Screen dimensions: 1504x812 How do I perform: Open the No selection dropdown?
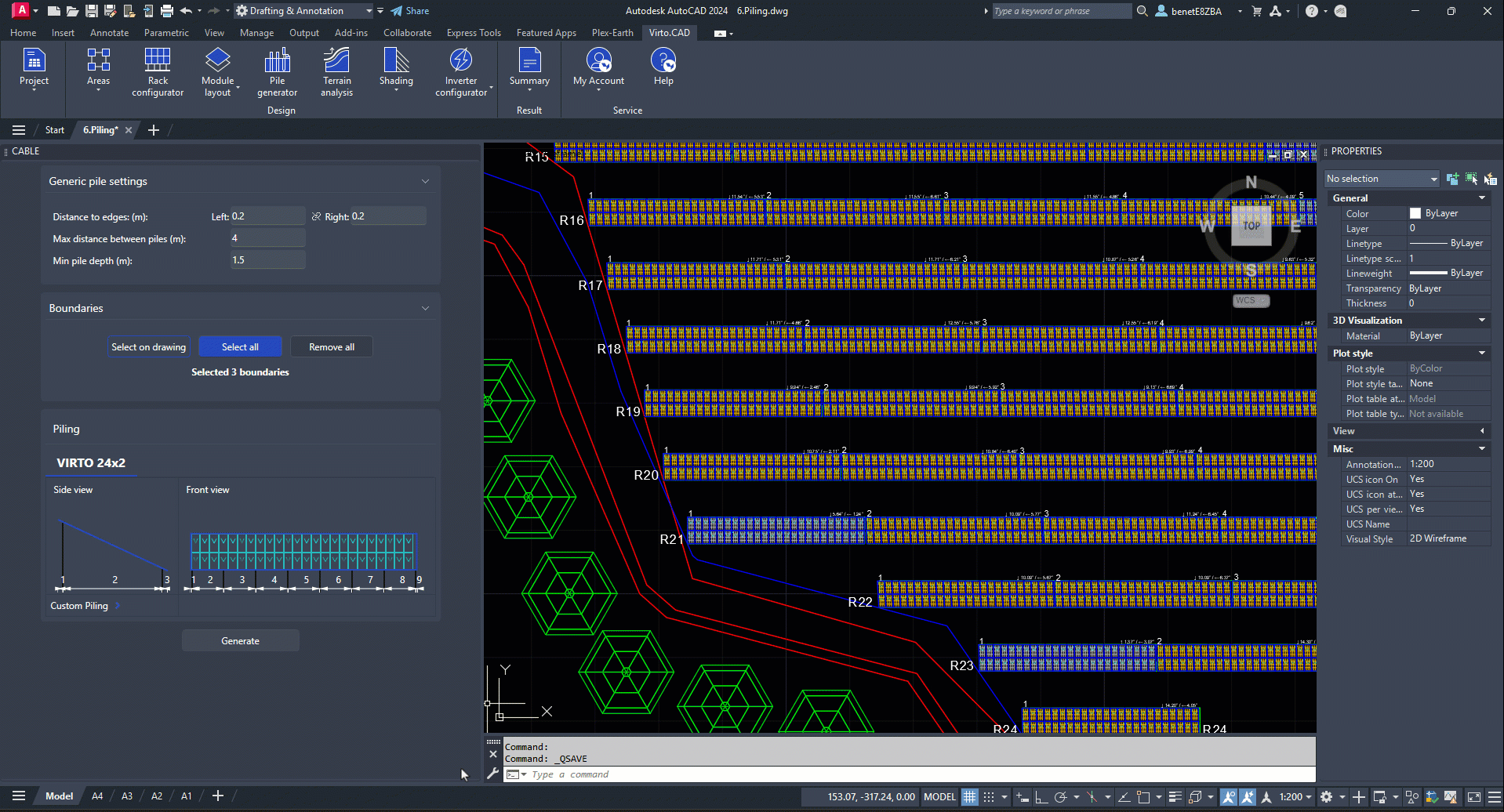(x=1382, y=179)
